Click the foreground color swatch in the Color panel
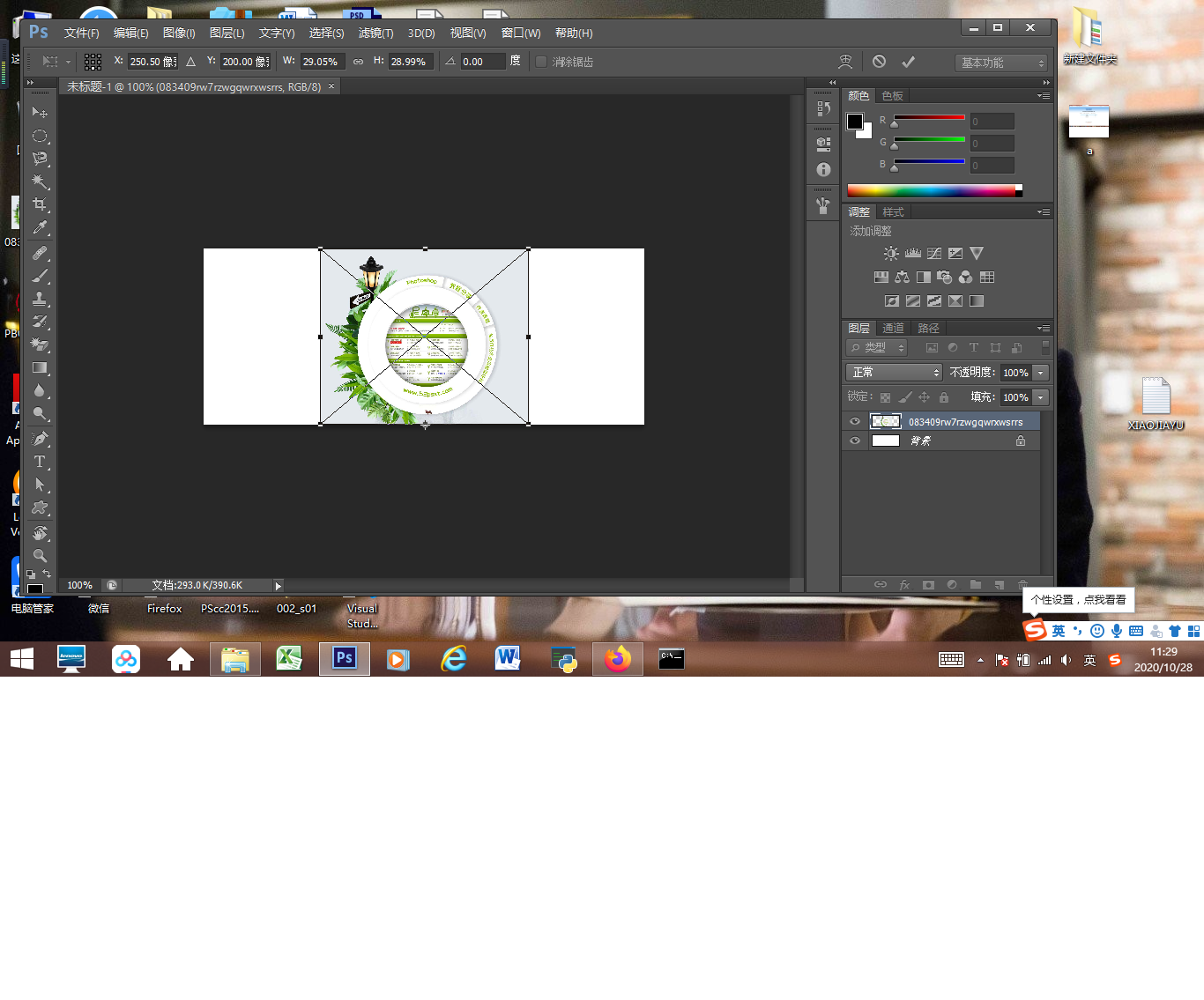Image resolution: width=1204 pixels, height=1000 pixels. coord(855,122)
